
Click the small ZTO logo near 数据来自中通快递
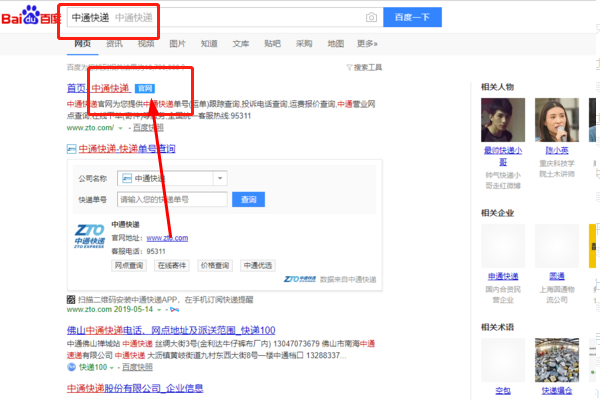point(300,279)
